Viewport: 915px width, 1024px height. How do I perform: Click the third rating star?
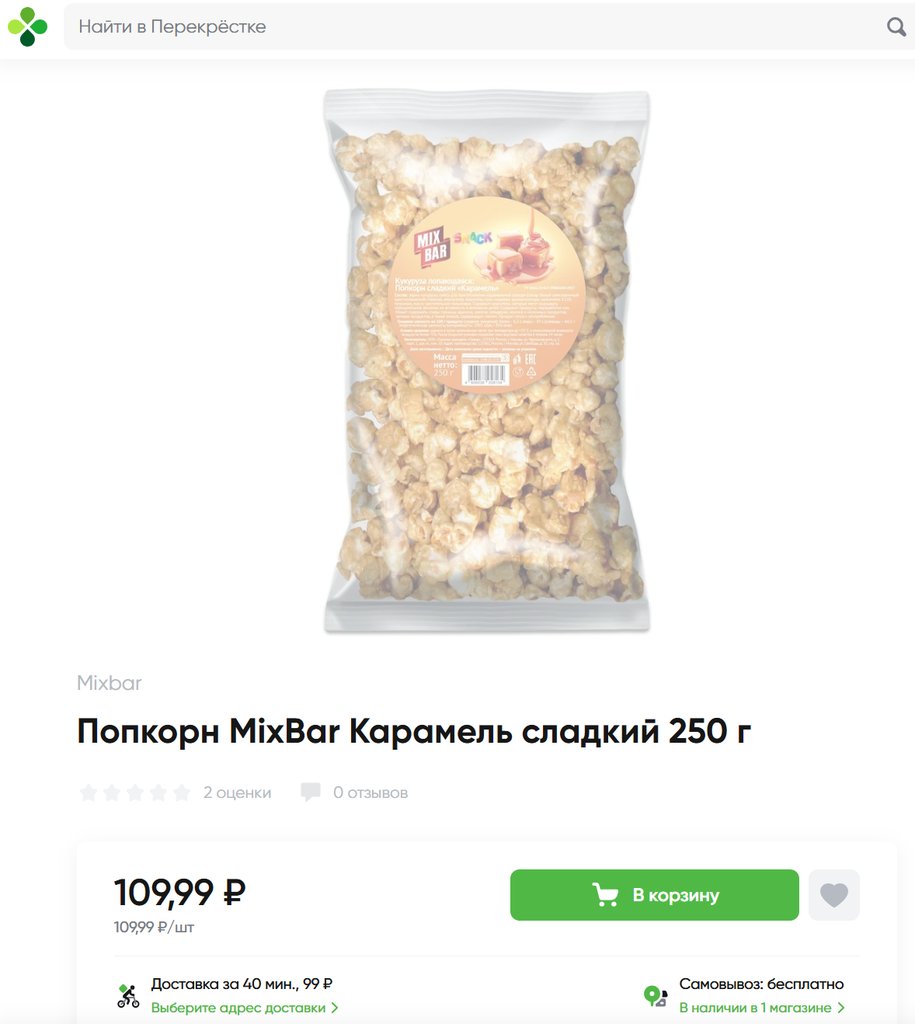click(135, 793)
